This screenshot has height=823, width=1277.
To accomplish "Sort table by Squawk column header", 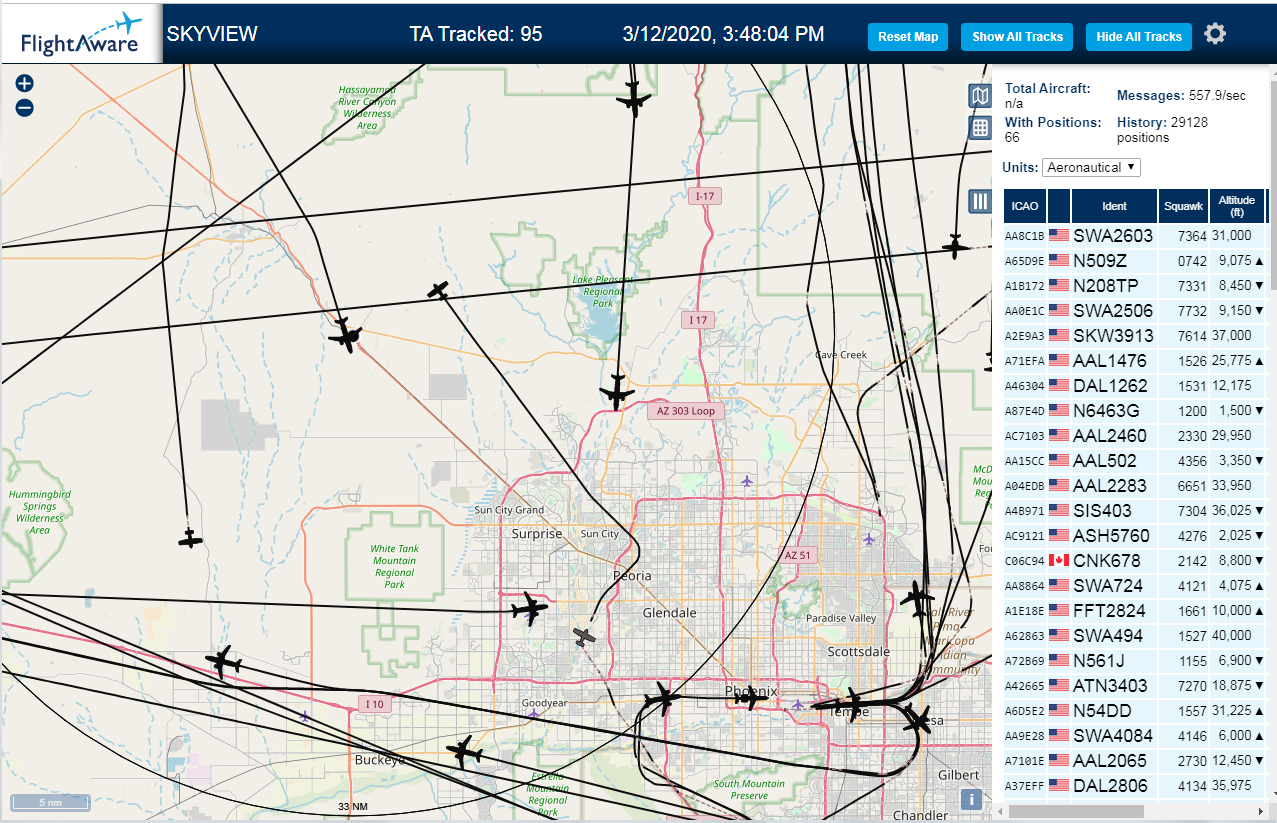I will click(x=1183, y=206).
